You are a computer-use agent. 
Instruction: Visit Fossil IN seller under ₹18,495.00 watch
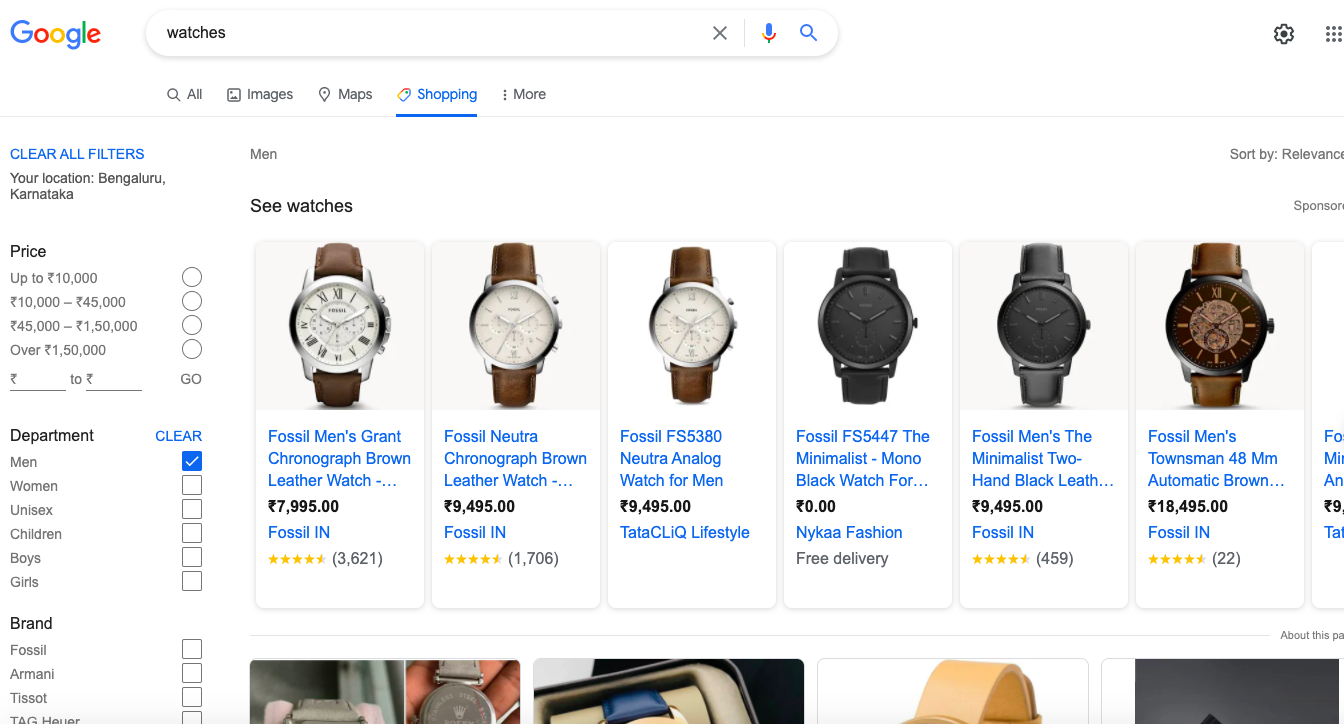(x=1179, y=532)
